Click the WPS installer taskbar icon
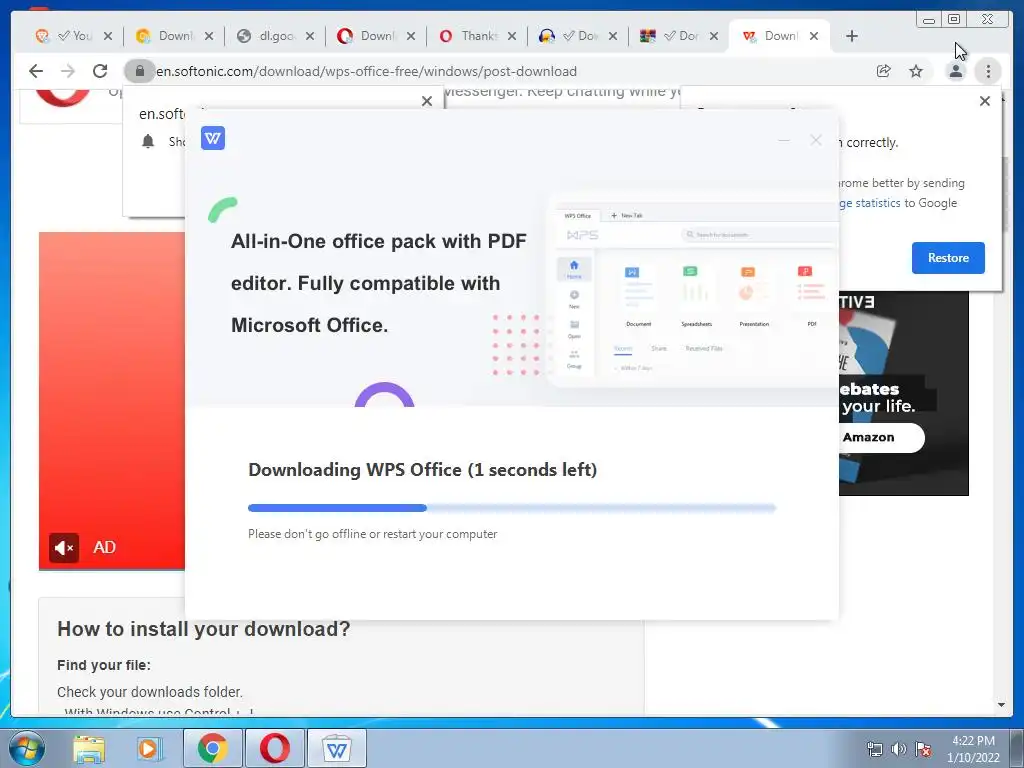The image size is (1024, 768). 337,748
